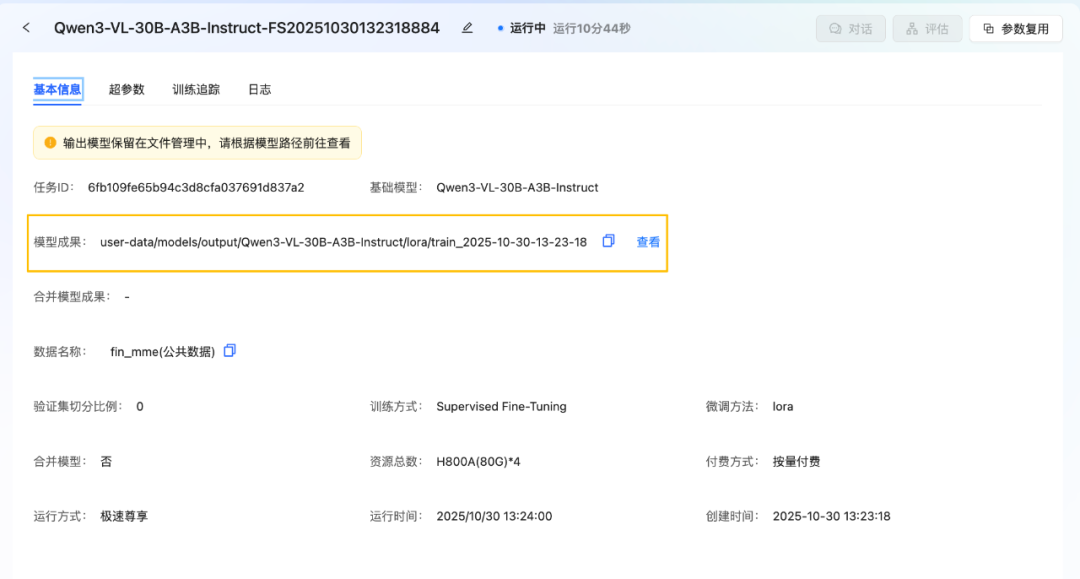This screenshot has height=579, width=1080.
Task: Click the 数据名称 label
Action: pos(60,351)
